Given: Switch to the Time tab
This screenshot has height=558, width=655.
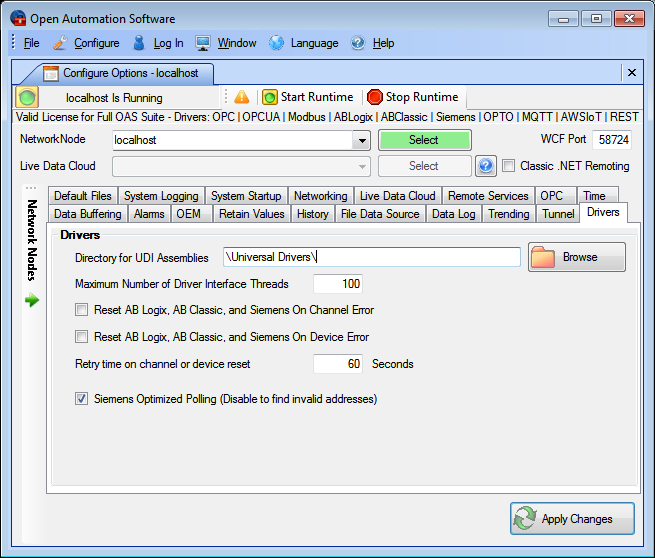Looking at the screenshot, I should pos(597,195).
